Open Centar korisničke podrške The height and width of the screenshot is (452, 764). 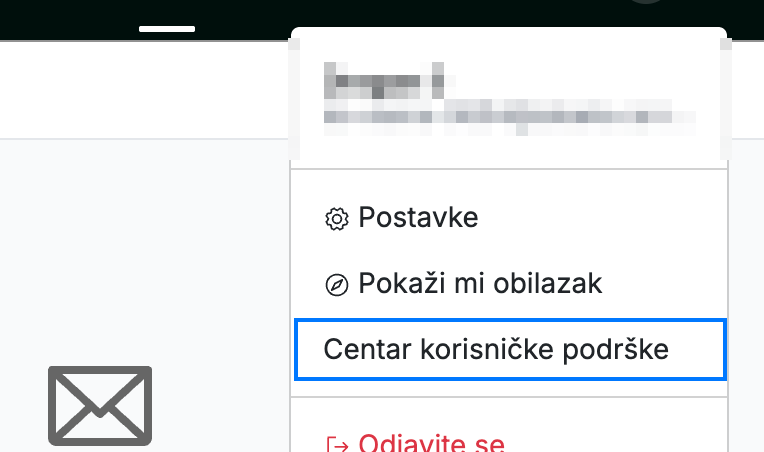tap(510, 349)
